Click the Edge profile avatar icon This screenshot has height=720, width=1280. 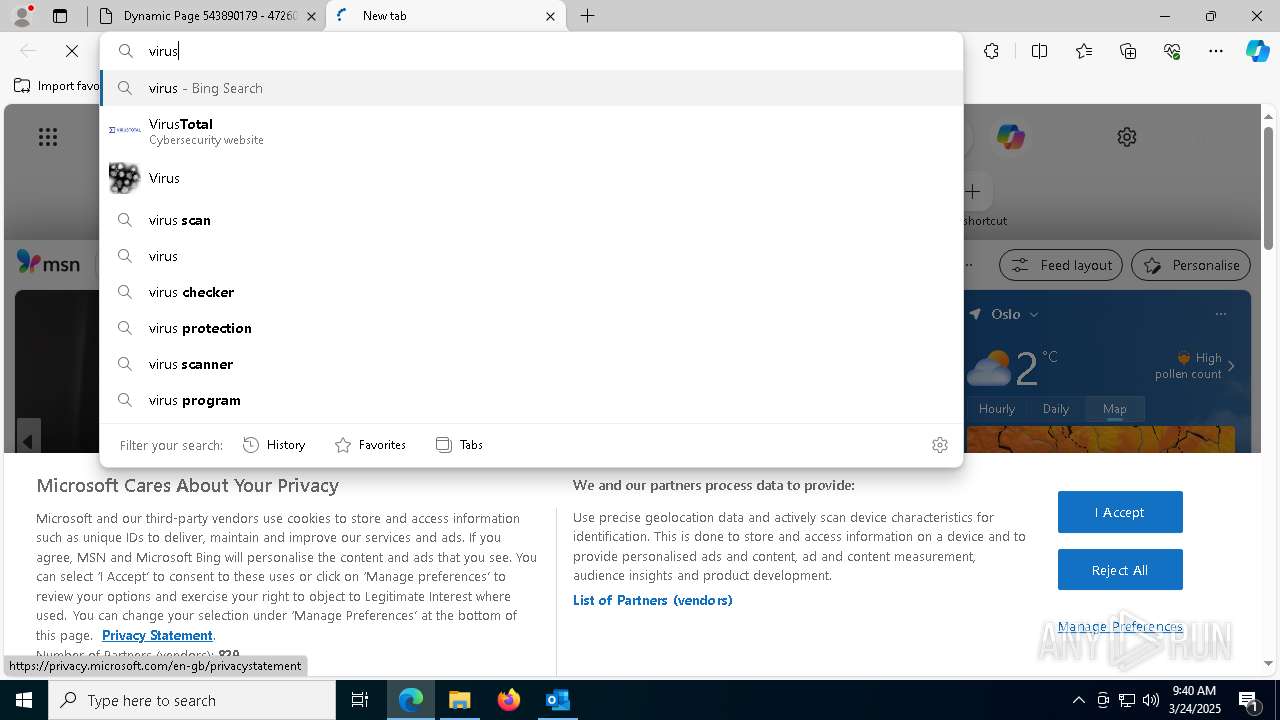[22, 15]
